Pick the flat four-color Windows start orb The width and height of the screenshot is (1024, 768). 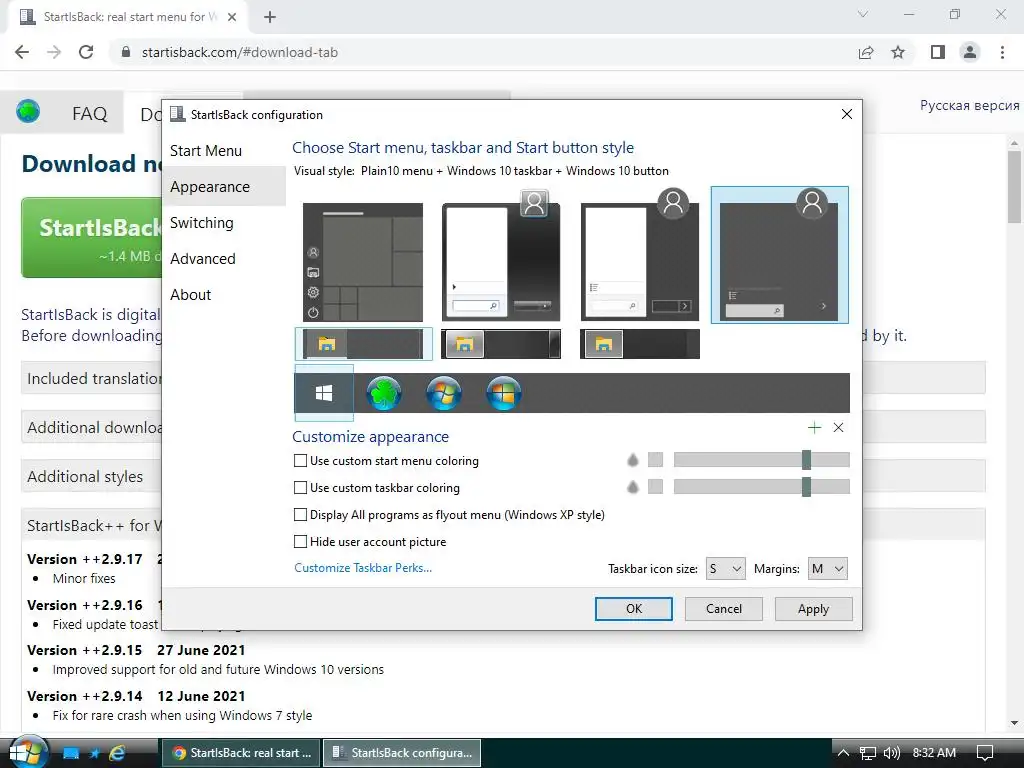504,393
